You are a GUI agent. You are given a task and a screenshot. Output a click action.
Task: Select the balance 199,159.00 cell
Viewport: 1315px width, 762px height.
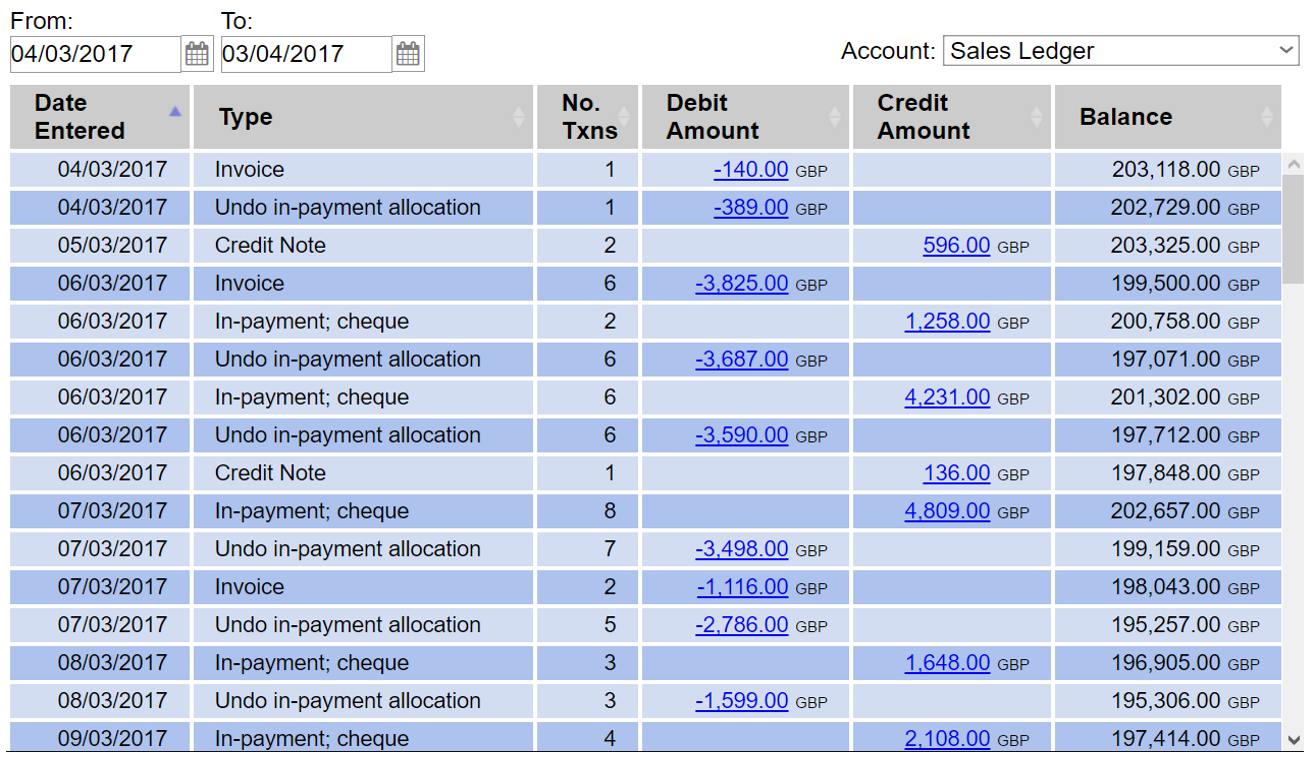tap(1167, 550)
